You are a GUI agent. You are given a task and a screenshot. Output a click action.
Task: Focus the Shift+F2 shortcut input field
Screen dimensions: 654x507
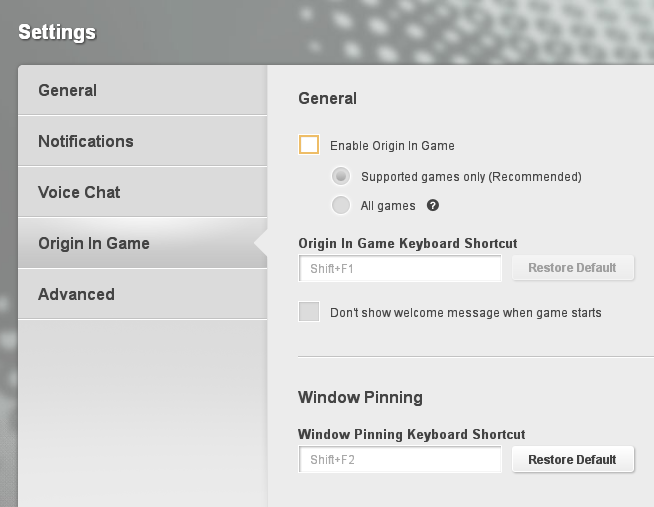[x=400, y=460]
